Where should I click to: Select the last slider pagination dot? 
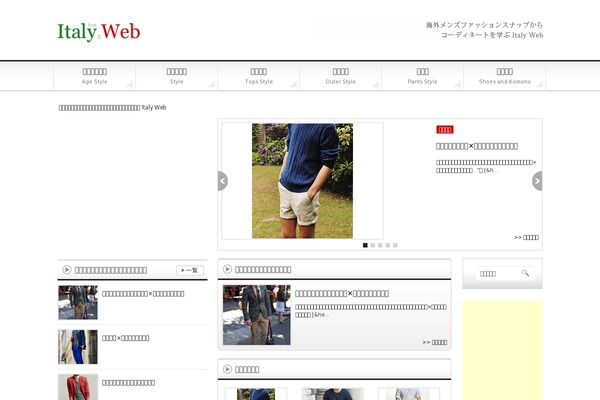click(x=395, y=245)
